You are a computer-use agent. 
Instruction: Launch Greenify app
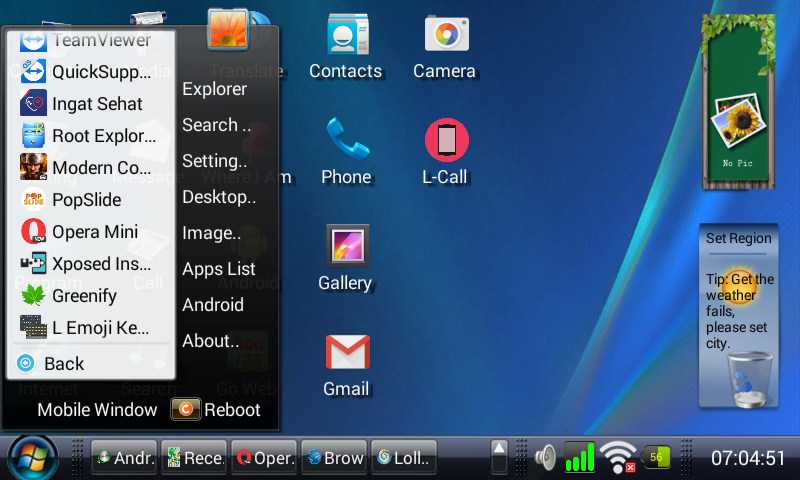91,296
